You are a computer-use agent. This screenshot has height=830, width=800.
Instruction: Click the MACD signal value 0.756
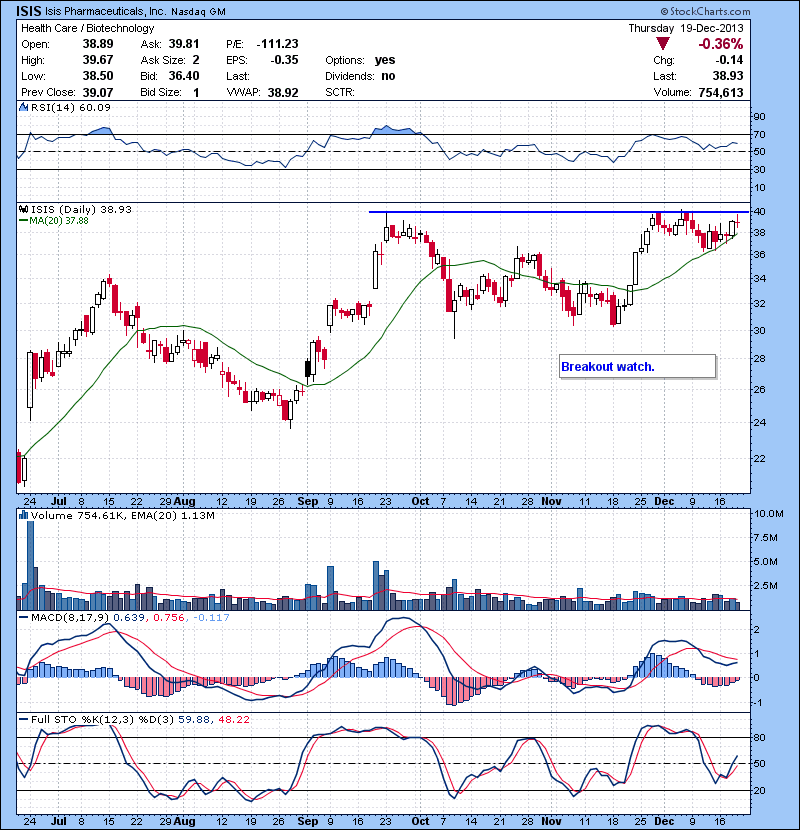click(169, 617)
